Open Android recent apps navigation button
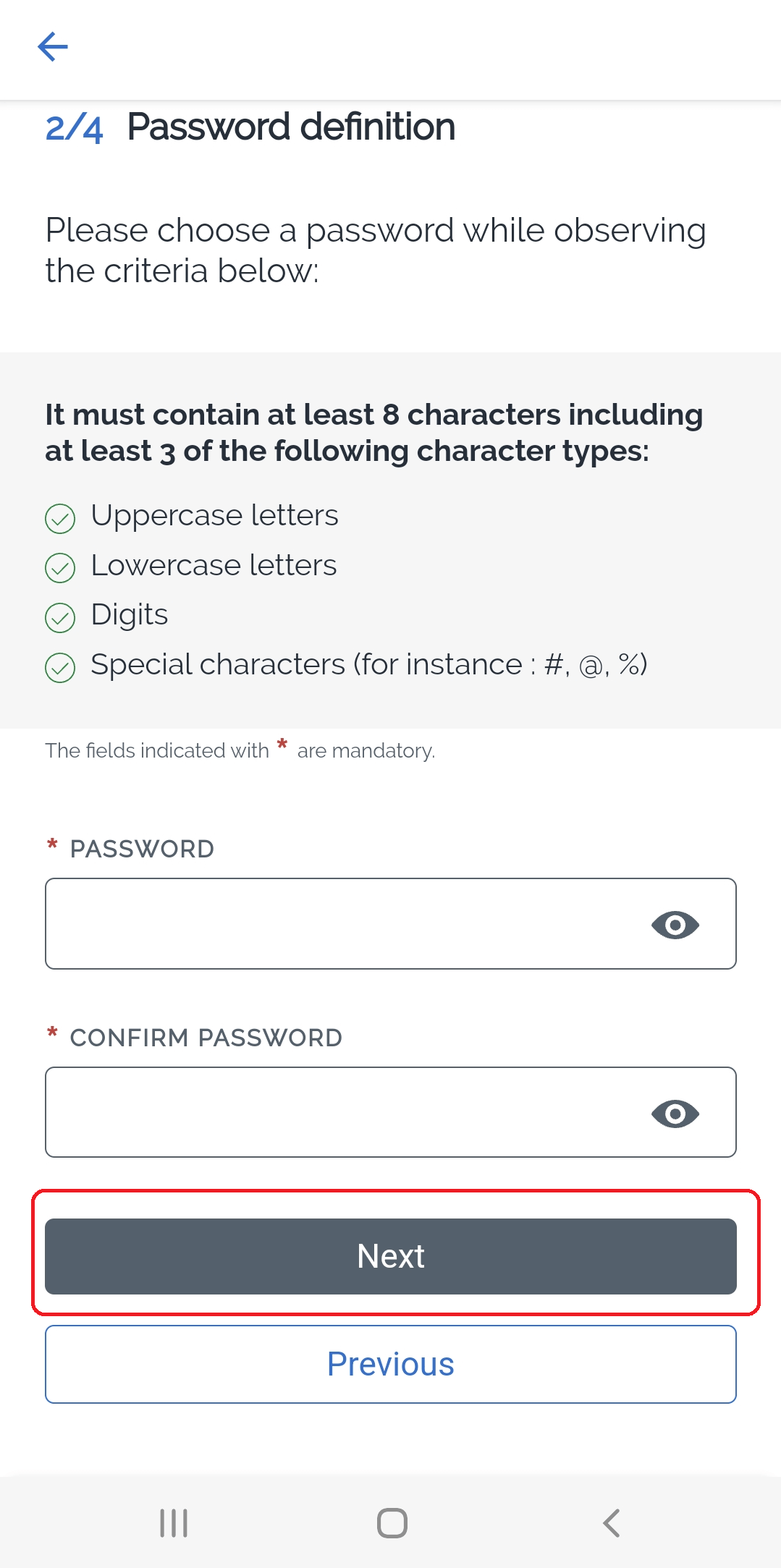781x1568 pixels. click(x=174, y=1522)
